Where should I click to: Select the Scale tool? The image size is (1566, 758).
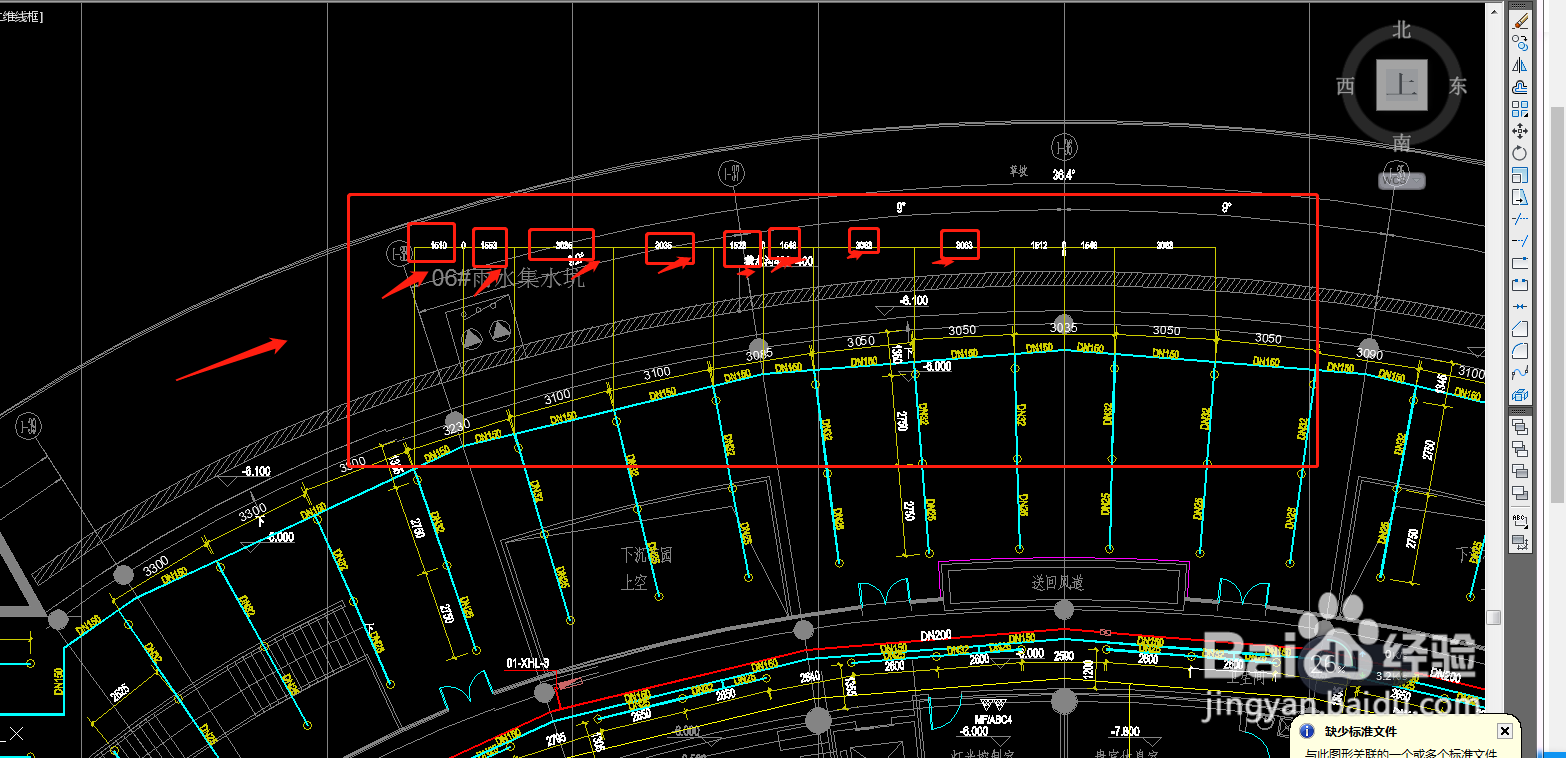(1520, 176)
